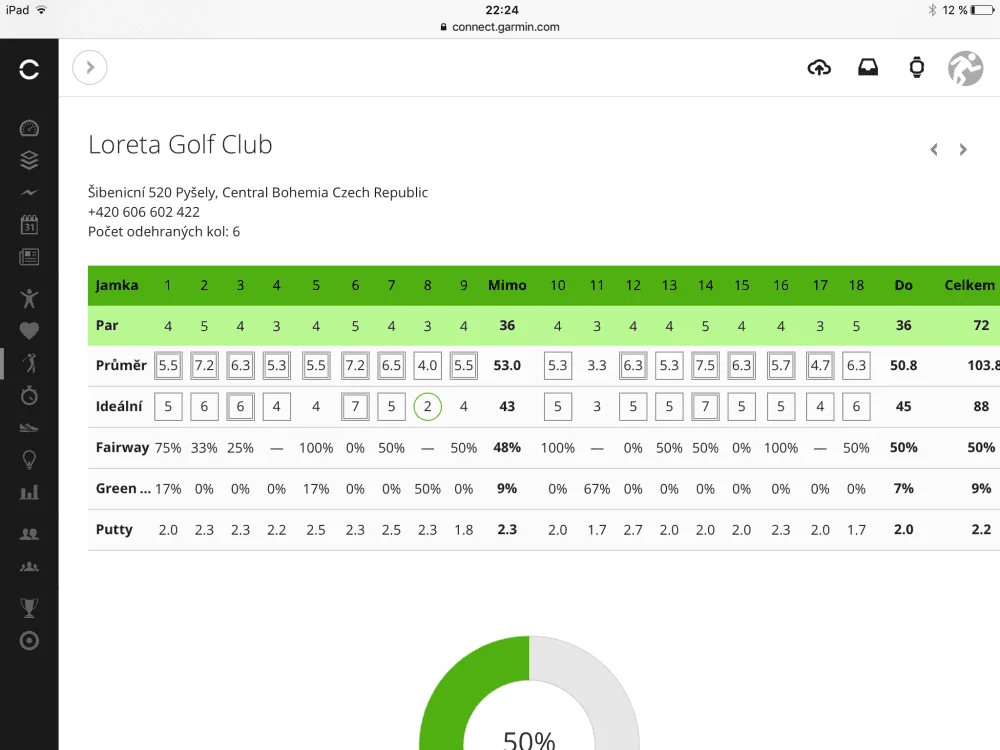Viewport: 1000px width, 750px height.
Task: Click the Mimo column header
Action: (507, 285)
